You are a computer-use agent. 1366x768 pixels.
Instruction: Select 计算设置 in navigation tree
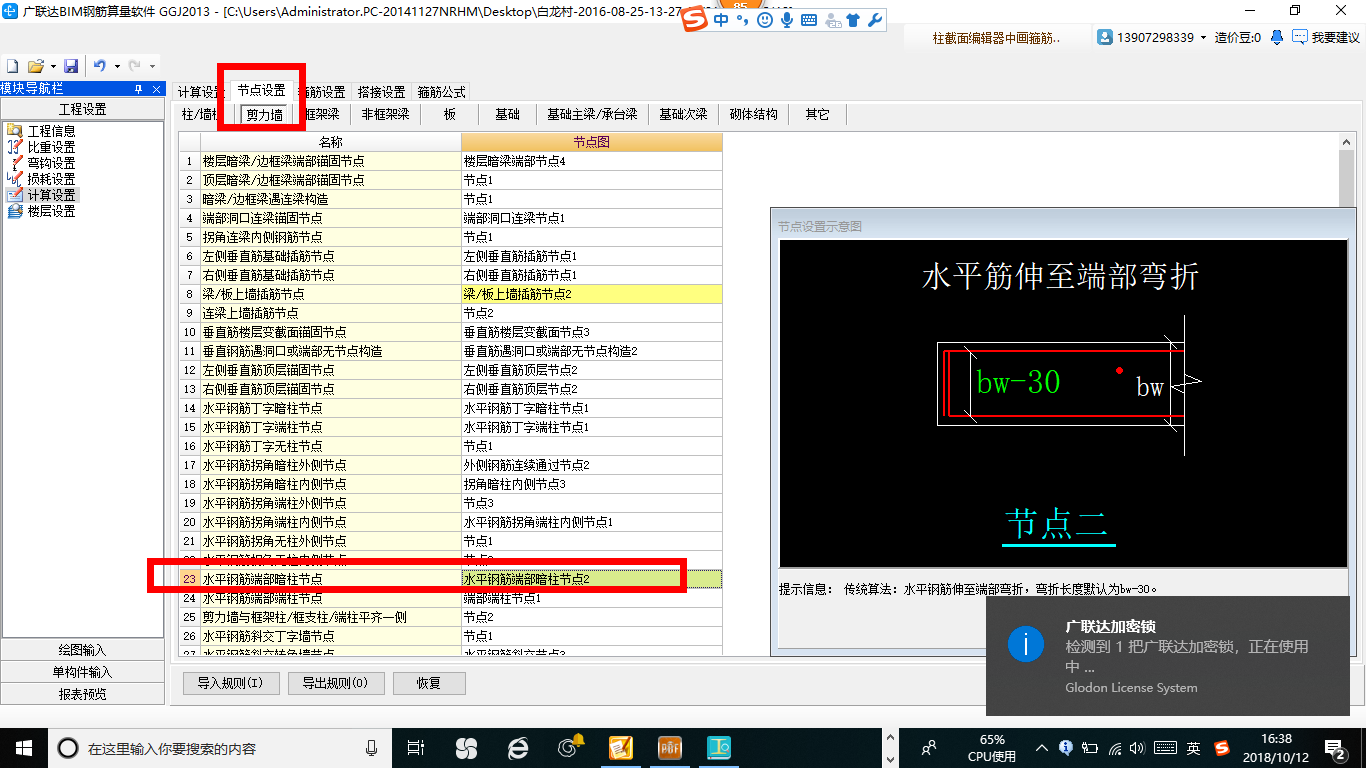(50, 195)
